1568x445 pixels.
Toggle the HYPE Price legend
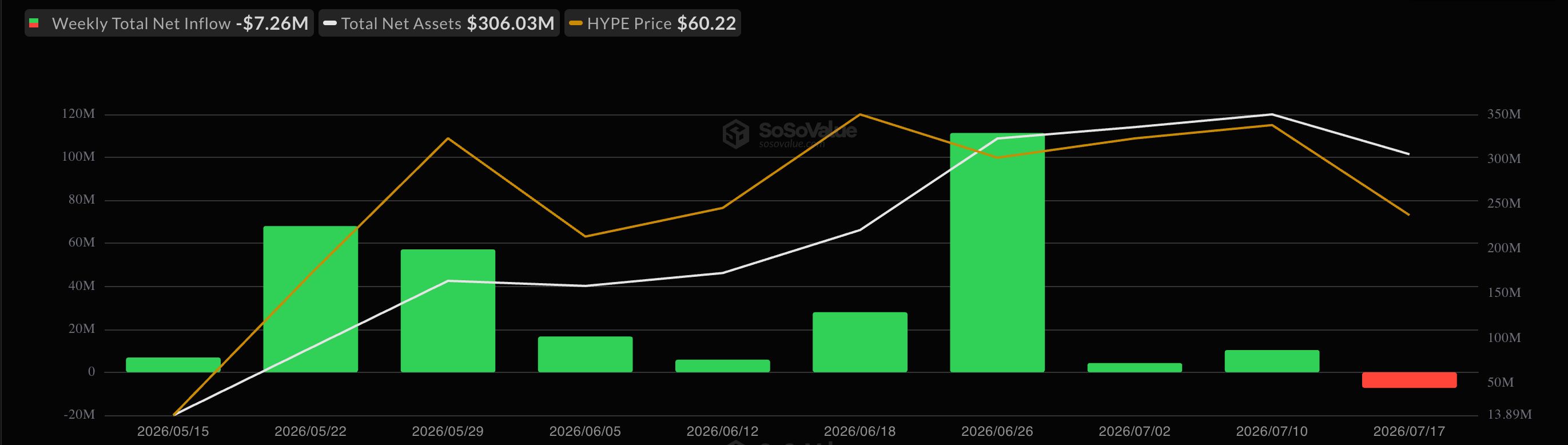coord(652,23)
